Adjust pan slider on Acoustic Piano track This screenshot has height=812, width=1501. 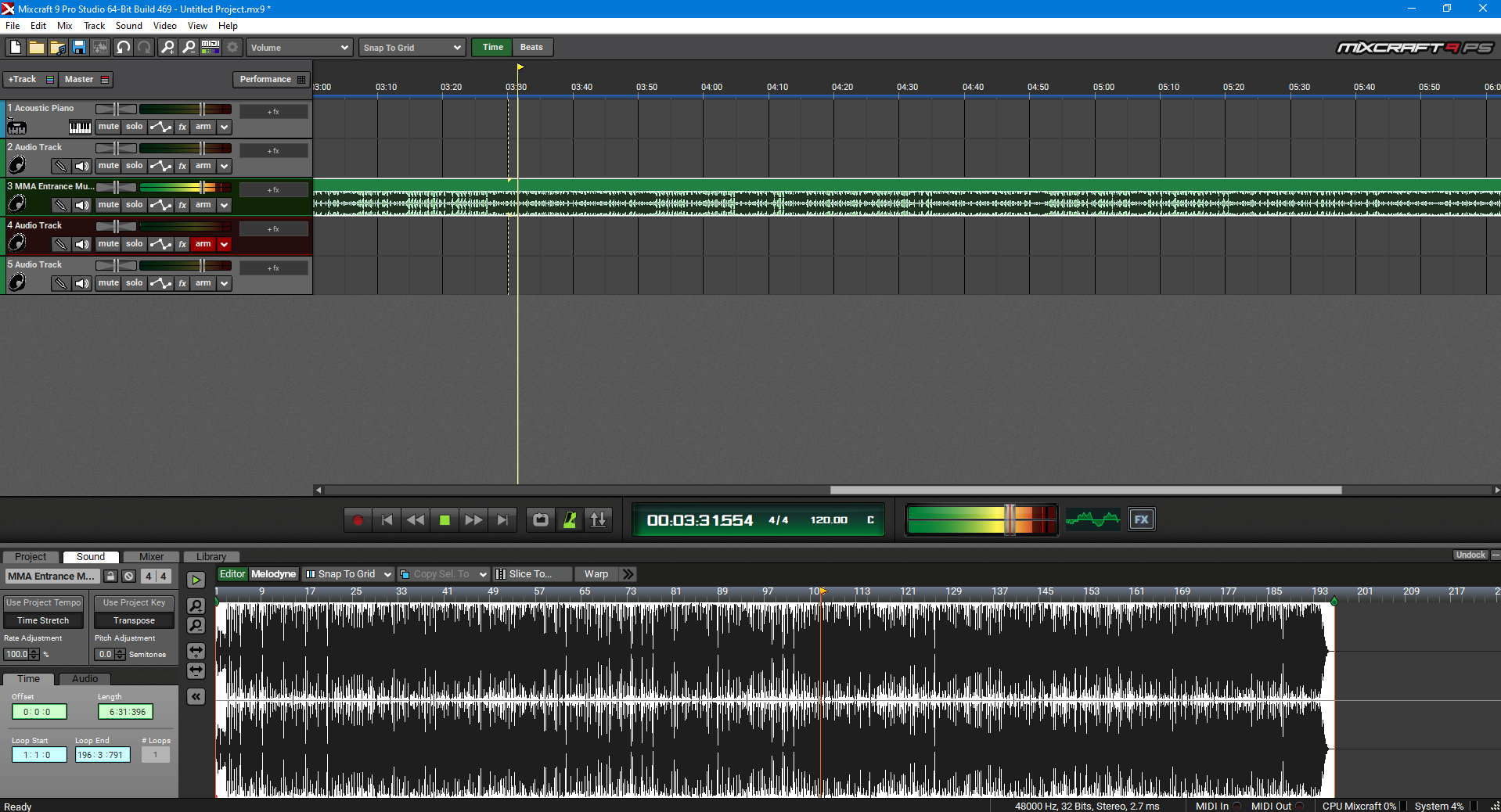click(116, 109)
